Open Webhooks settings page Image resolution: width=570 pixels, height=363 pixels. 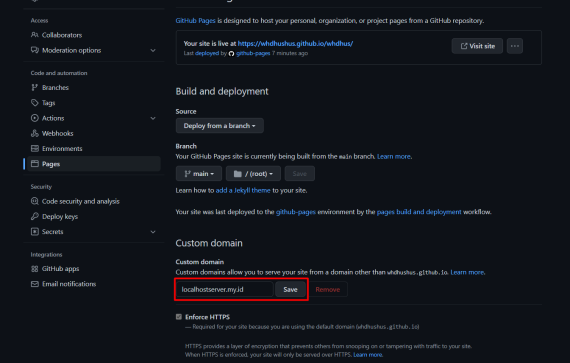click(57, 133)
